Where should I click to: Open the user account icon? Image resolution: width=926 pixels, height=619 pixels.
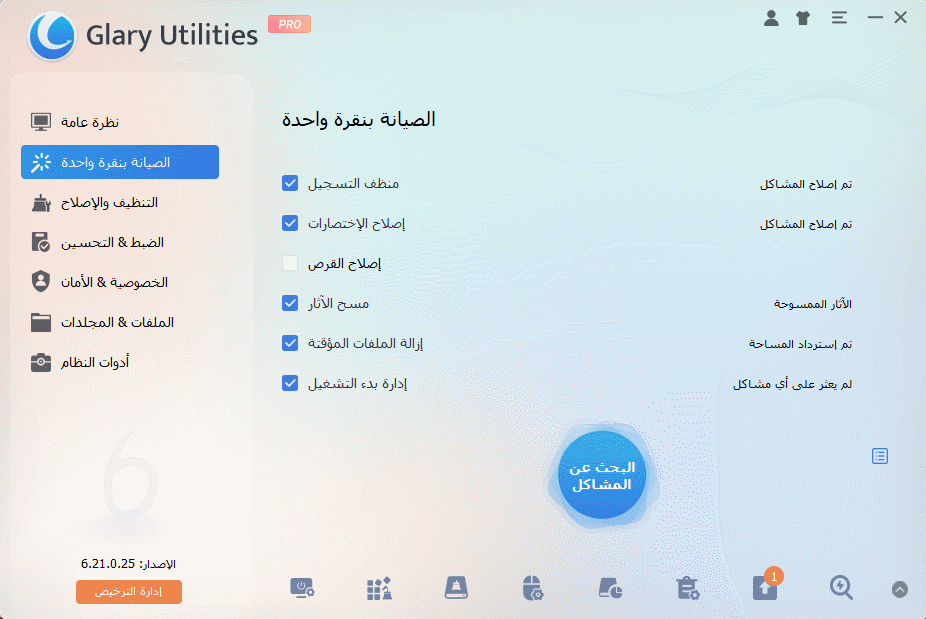tap(771, 18)
